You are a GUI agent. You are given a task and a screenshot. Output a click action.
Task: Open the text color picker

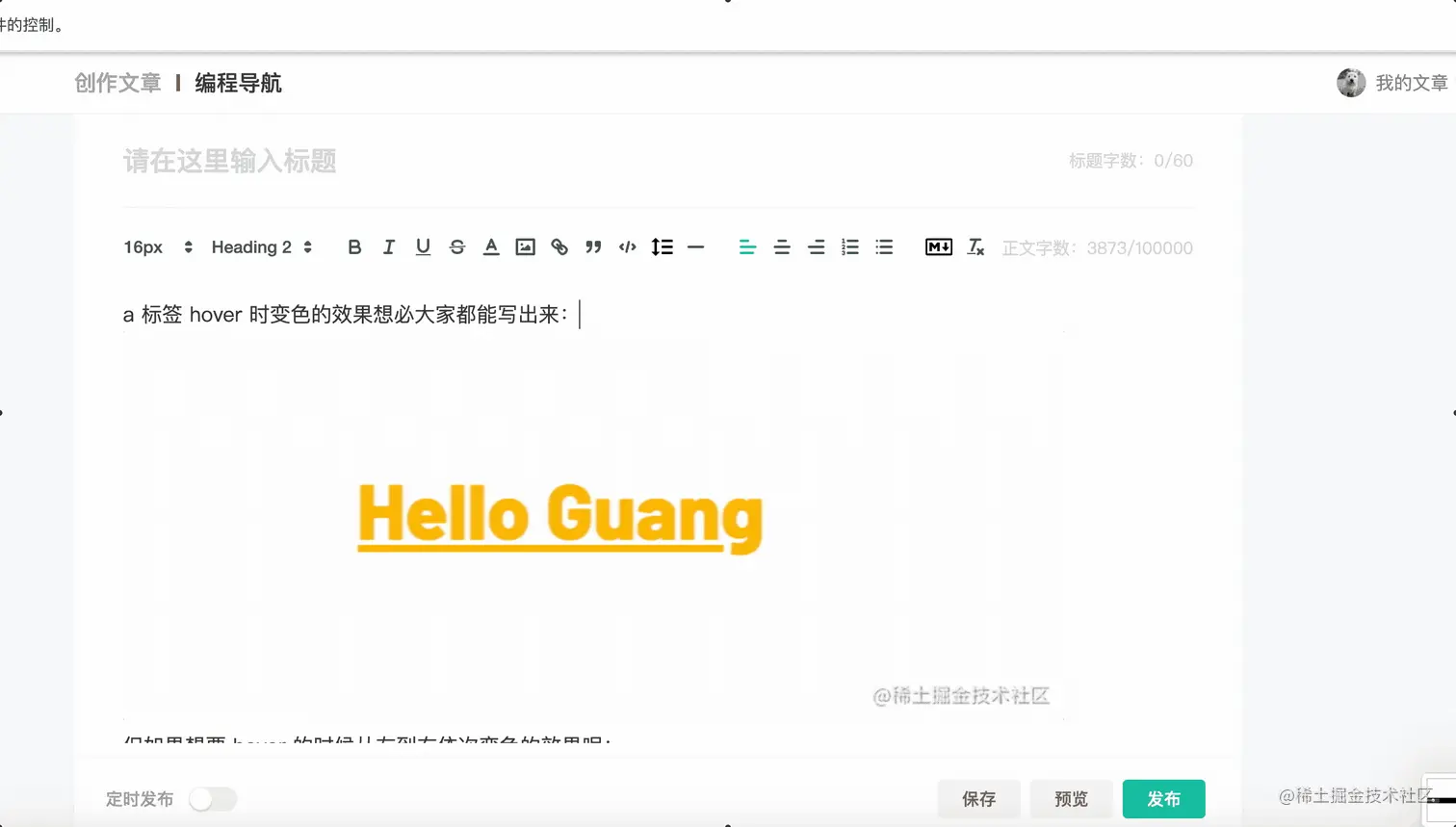coord(491,247)
